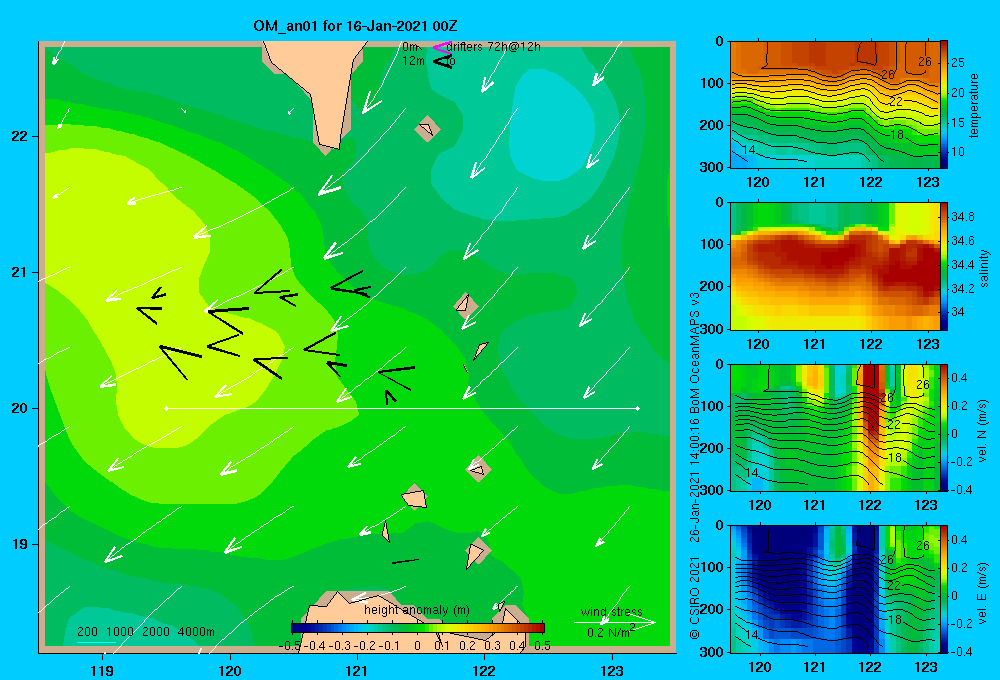Click the 'BoM OceanMAPS v3' vertical text
The width and height of the screenshot is (1000, 680).
tap(695, 352)
